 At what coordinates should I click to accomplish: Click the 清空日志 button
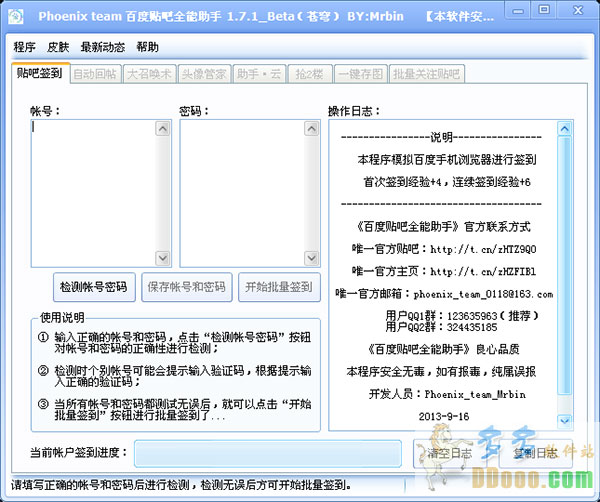point(450,453)
